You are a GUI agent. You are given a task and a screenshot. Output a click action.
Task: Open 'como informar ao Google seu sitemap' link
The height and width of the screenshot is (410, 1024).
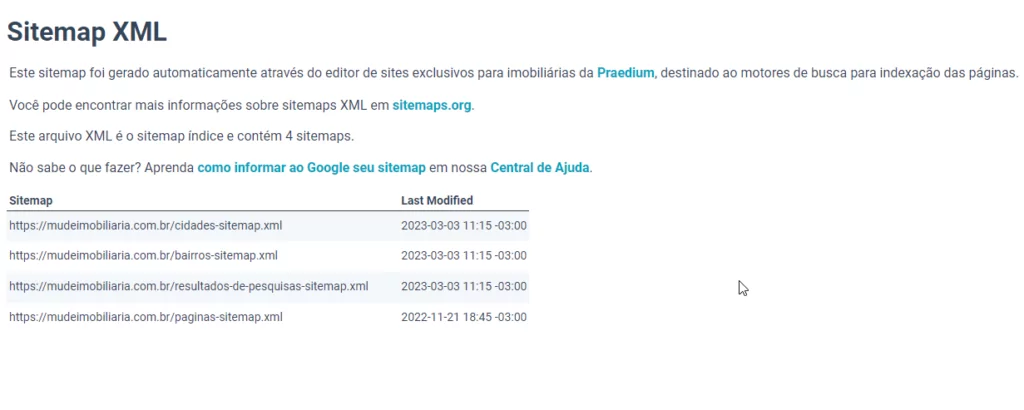point(311,167)
